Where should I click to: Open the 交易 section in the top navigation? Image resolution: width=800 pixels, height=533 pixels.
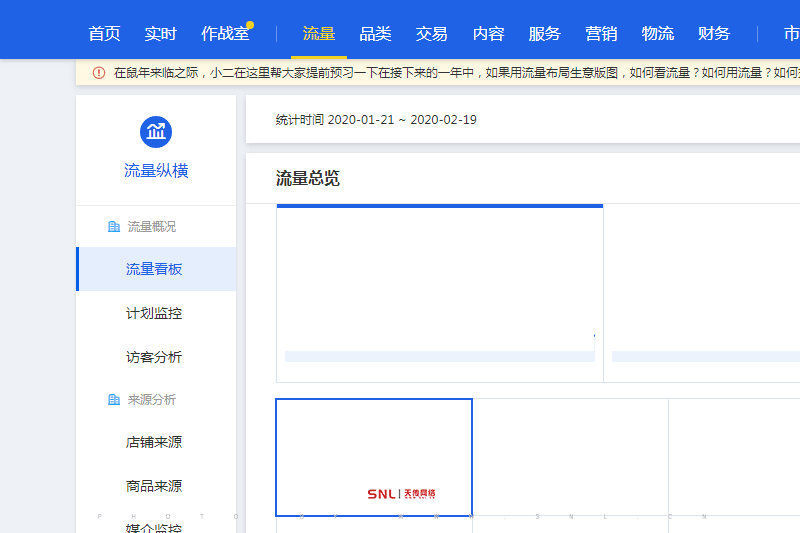tap(432, 34)
